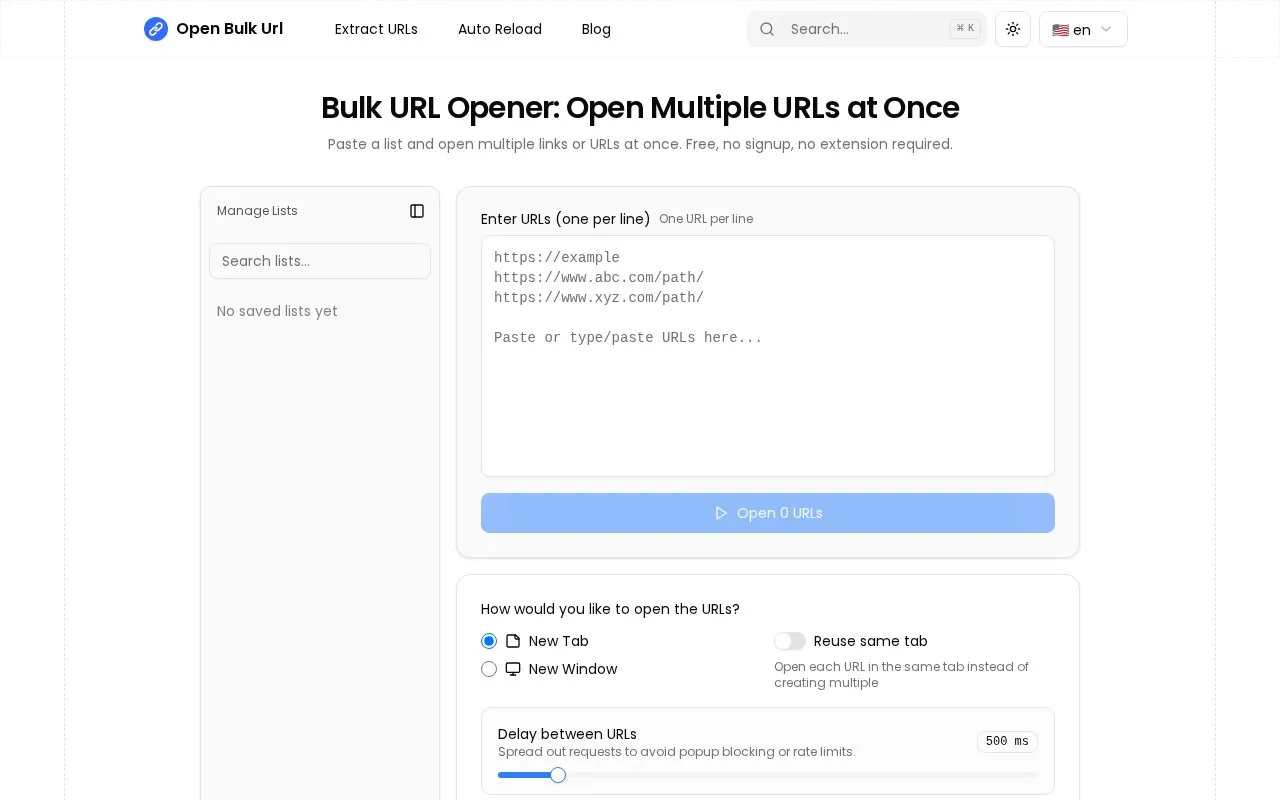Open the Blog nav link
Screen dimensions: 1280x800
pos(596,29)
